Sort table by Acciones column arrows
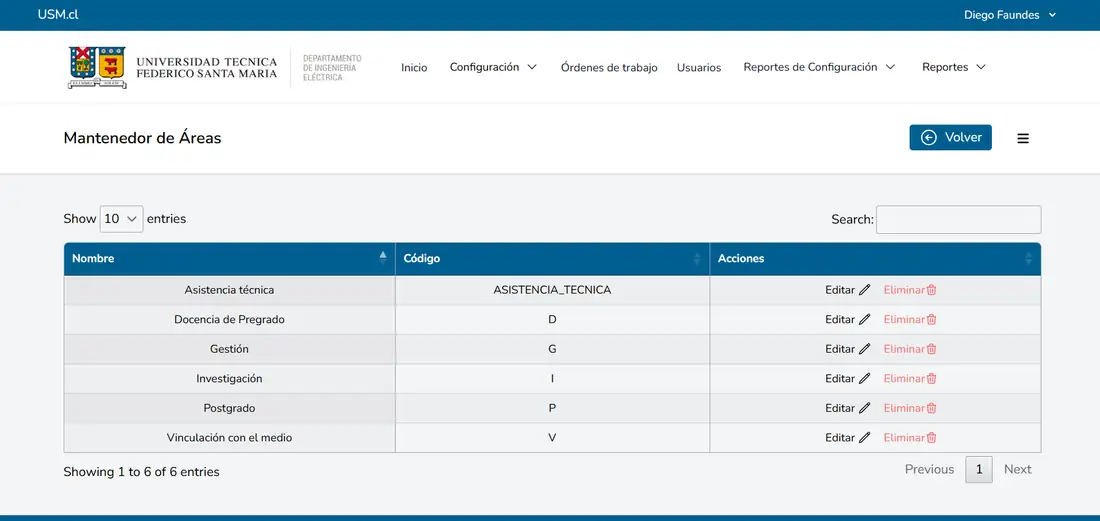The width and height of the screenshot is (1100, 521). pyautogui.click(x=1028, y=258)
